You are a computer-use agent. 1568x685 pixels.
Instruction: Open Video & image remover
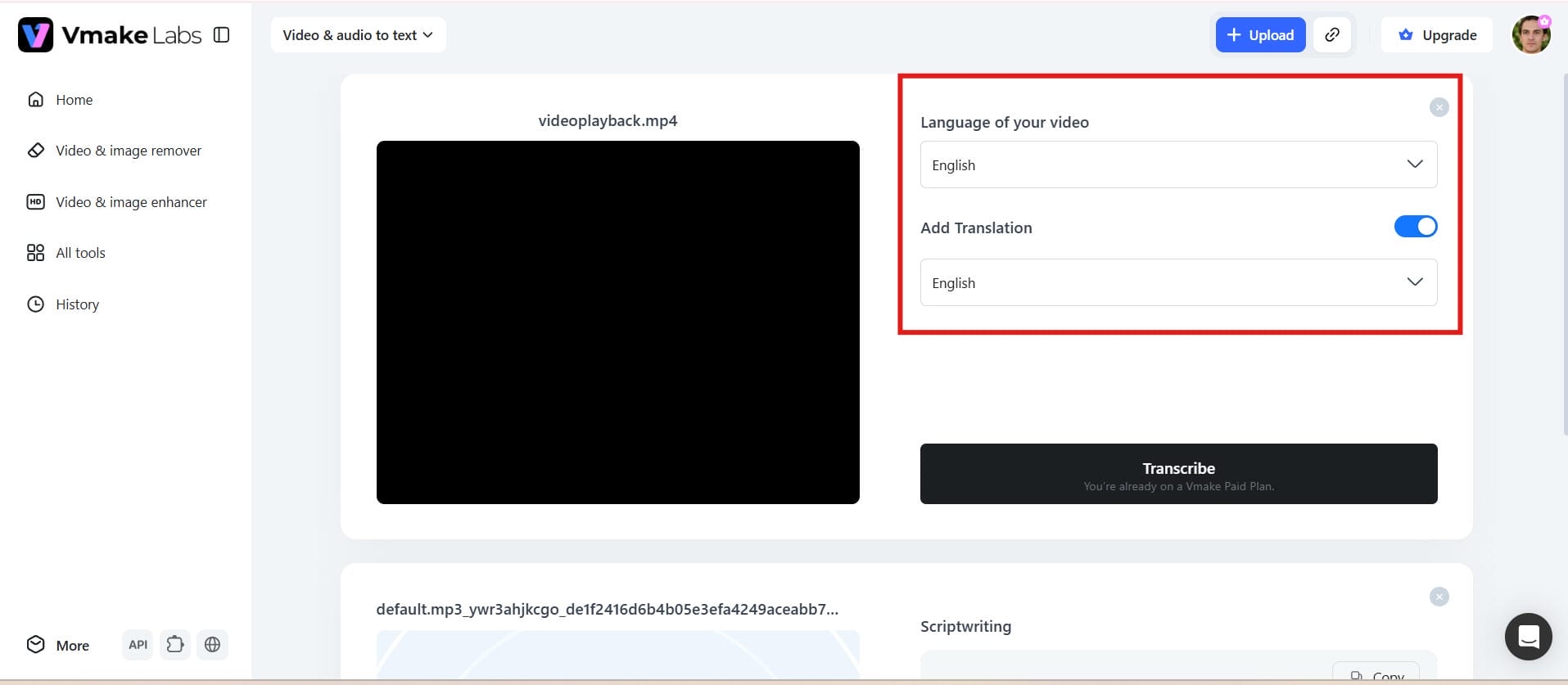point(114,151)
